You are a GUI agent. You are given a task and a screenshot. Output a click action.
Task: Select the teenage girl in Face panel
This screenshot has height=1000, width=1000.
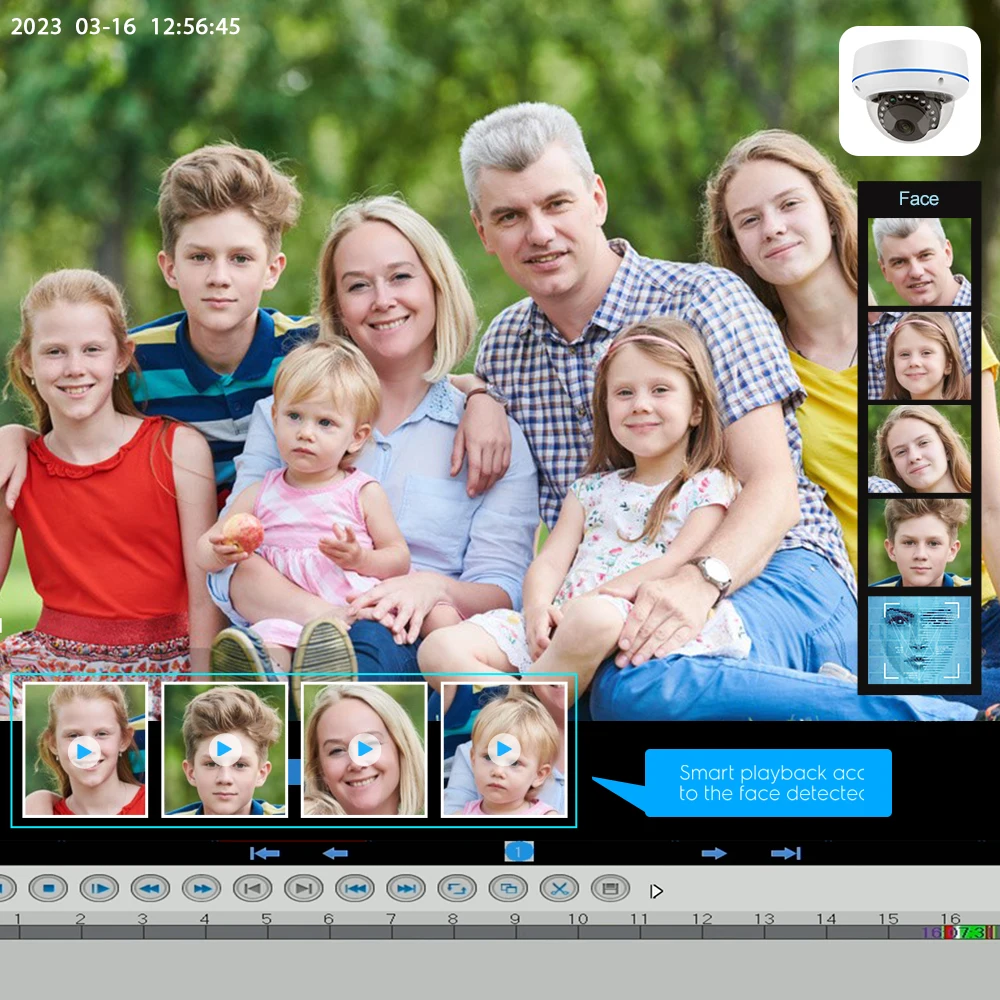click(919, 449)
